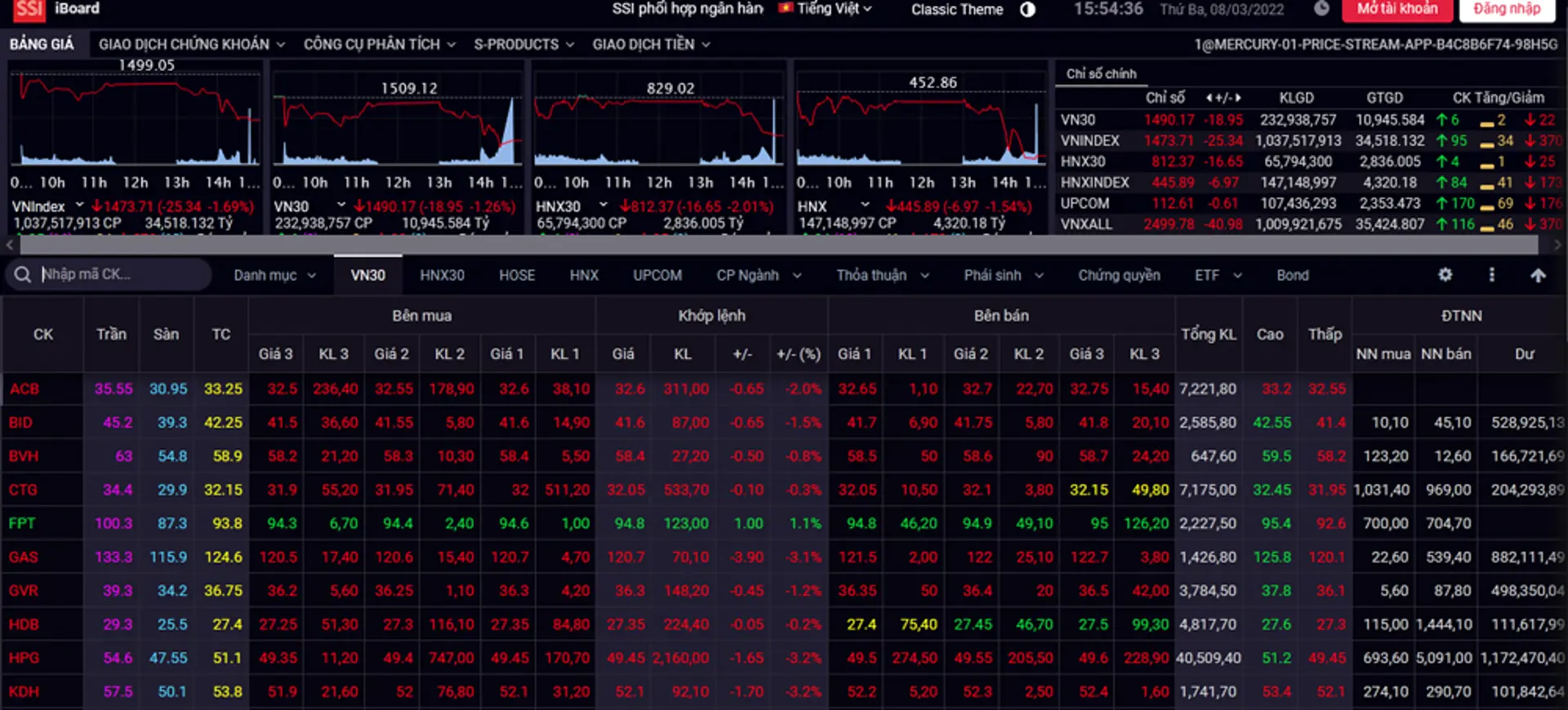This screenshot has height=710, width=1568.
Task: Click the Classic Theme label
Action: click(957, 10)
